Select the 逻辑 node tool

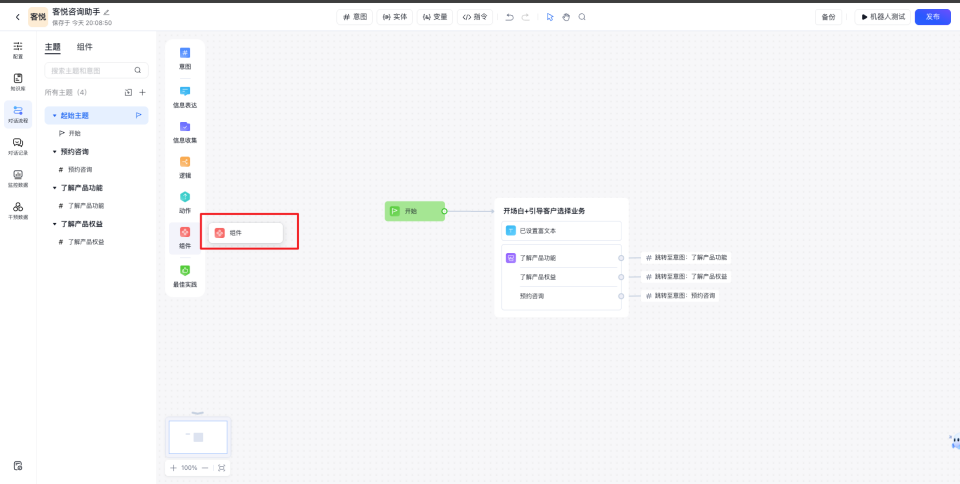(185, 163)
